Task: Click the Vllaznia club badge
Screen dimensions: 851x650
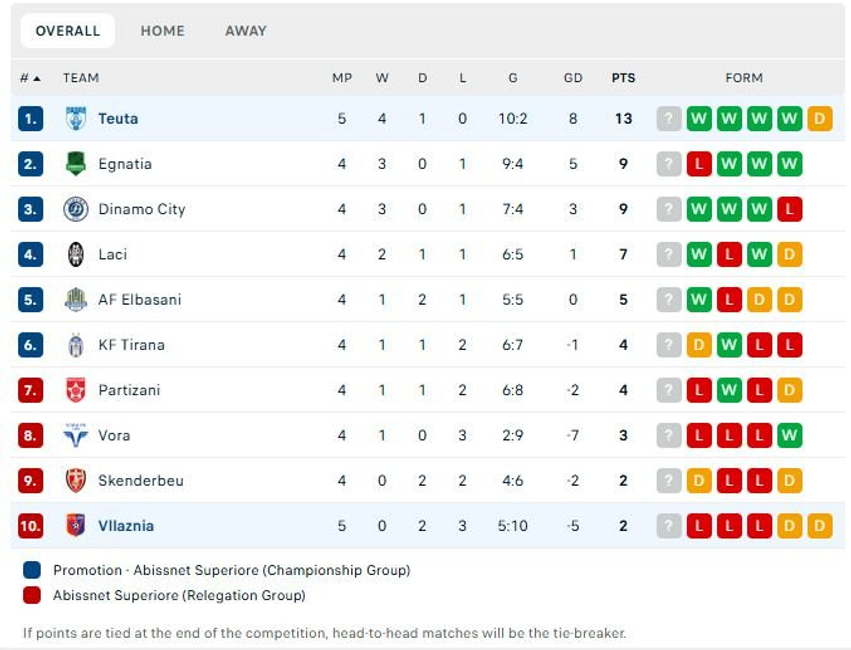Action: click(75, 526)
